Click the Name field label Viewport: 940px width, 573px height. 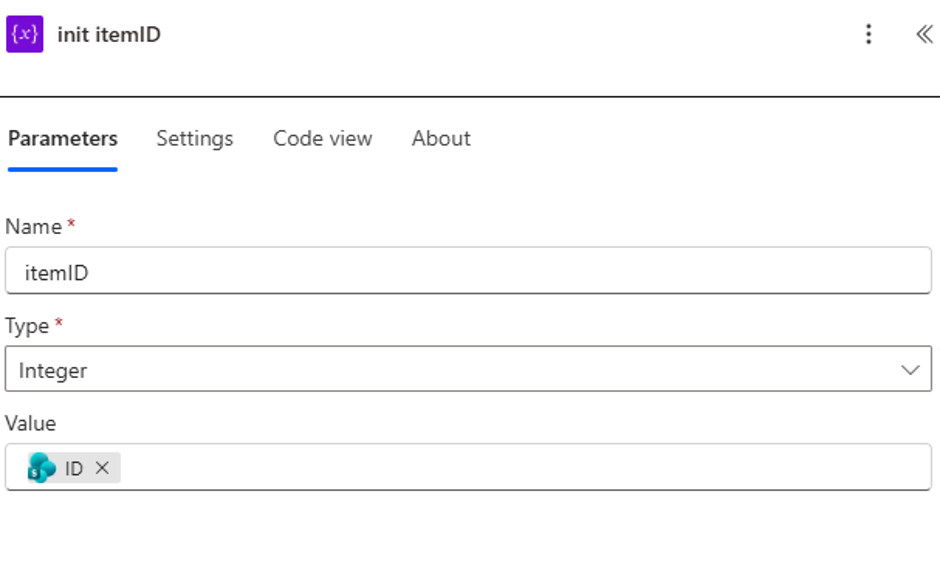(x=33, y=227)
